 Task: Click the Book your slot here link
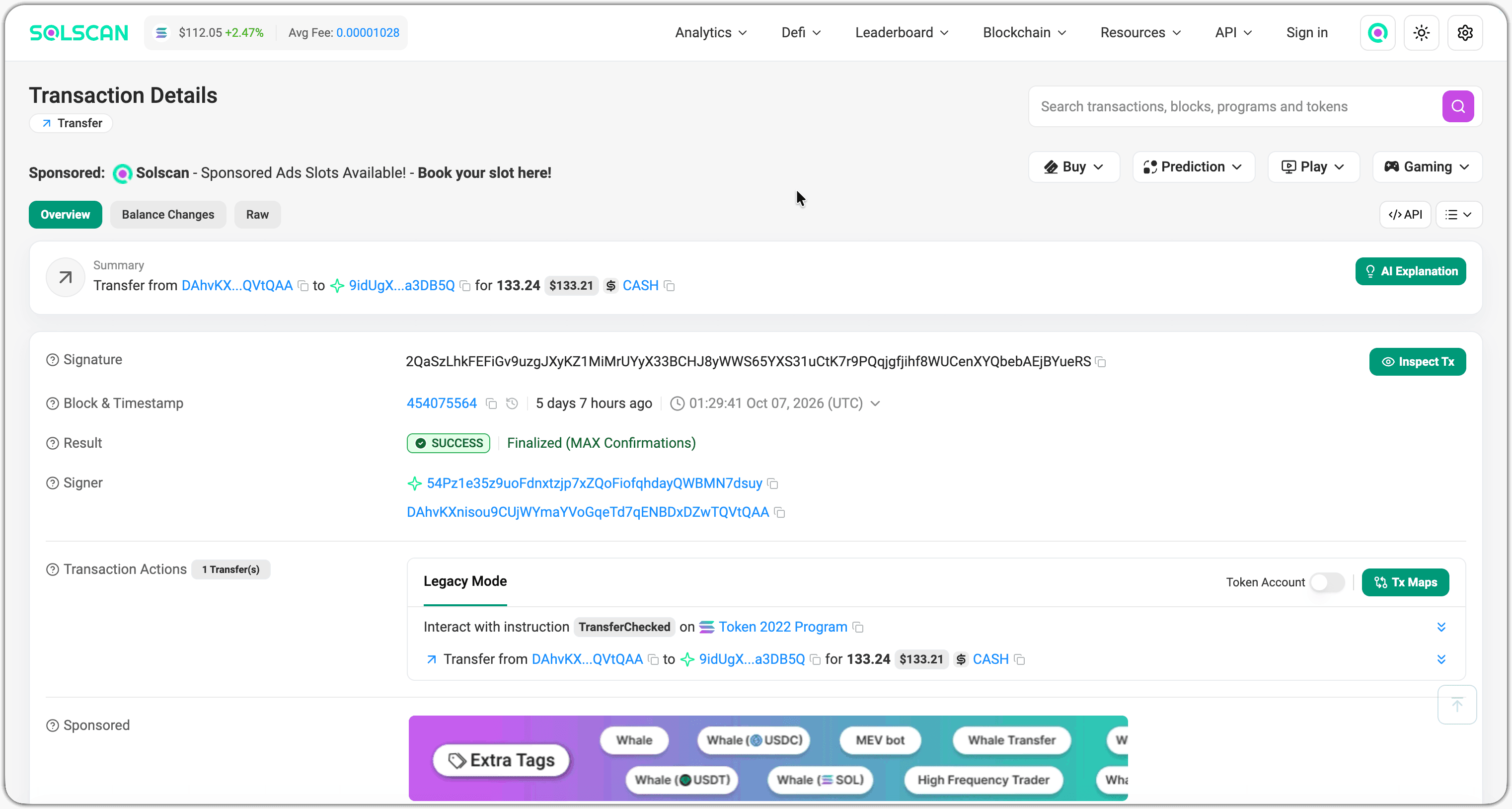pos(484,173)
